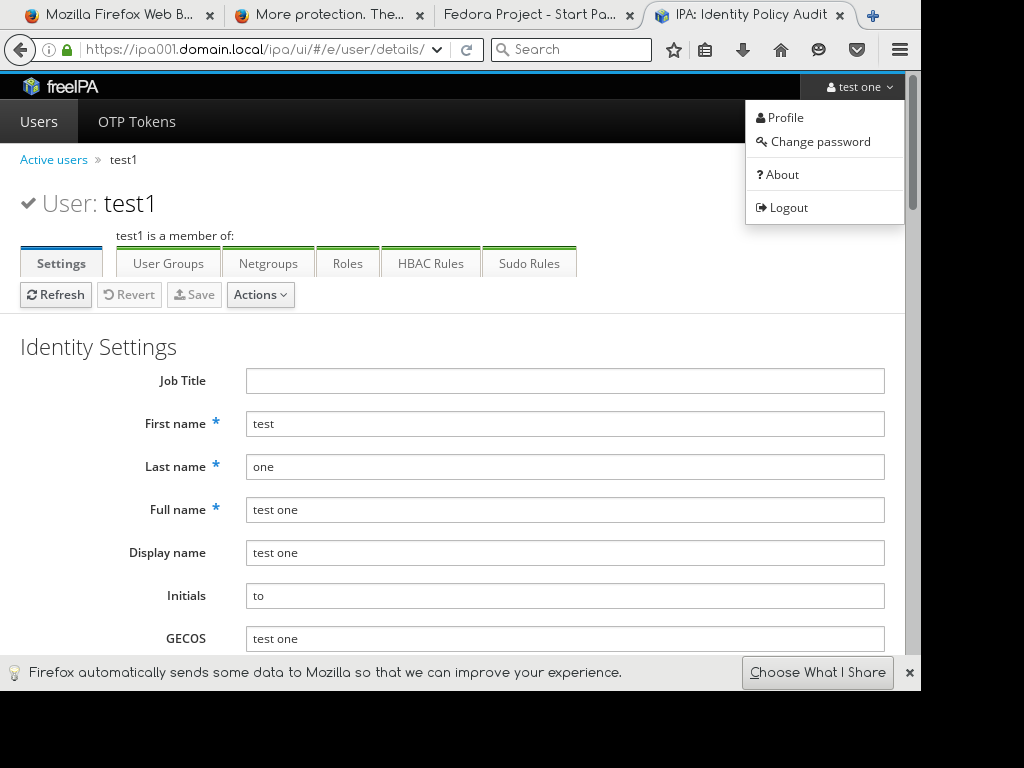Open the OTP Tokens navigation tab

point(136,121)
